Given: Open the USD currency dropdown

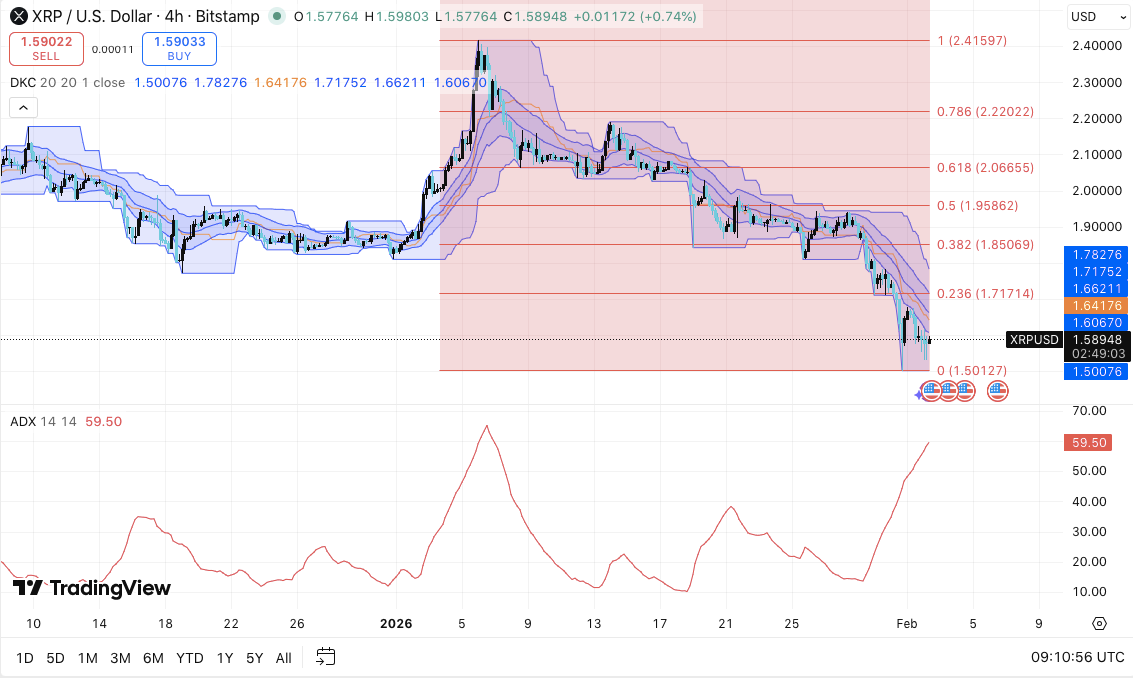Looking at the screenshot, I should (x=1097, y=17).
